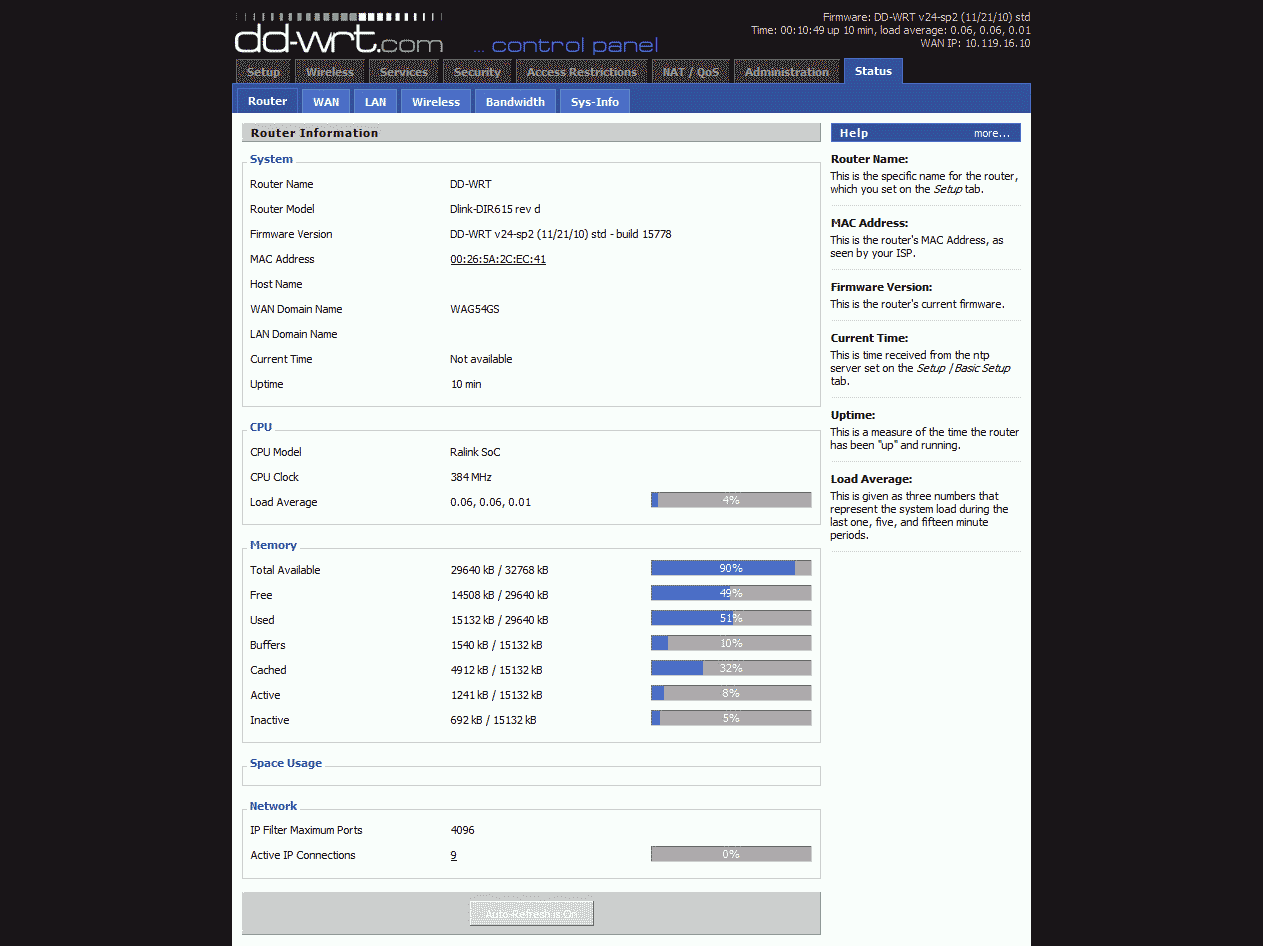Image resolution: width=1263 pixels, height=946 pixels.
Task: Click the Space Usage section label
Action: (x=286, y=763)
